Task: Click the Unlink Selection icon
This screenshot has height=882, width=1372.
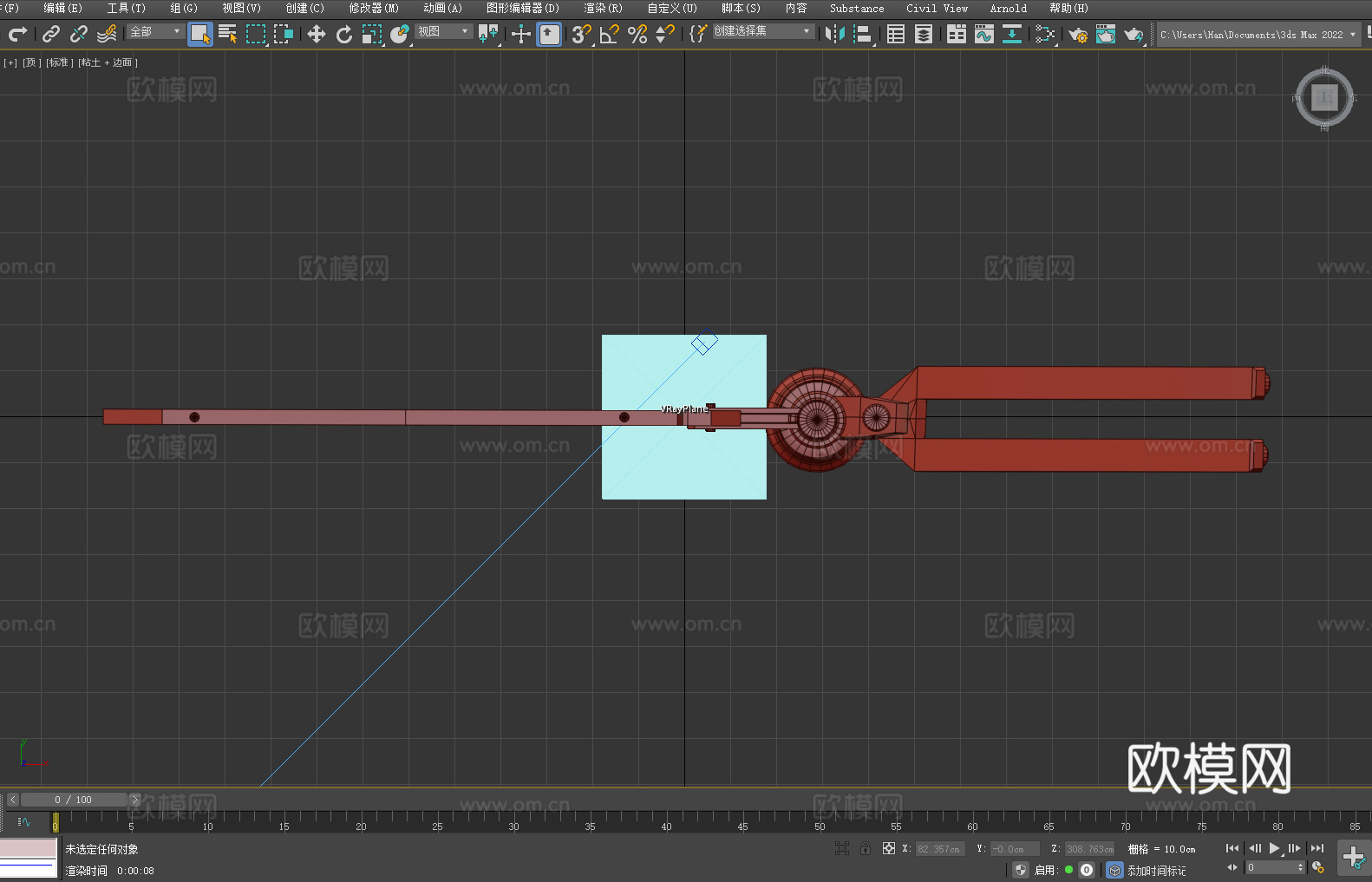Action: (x=79, y=34)
